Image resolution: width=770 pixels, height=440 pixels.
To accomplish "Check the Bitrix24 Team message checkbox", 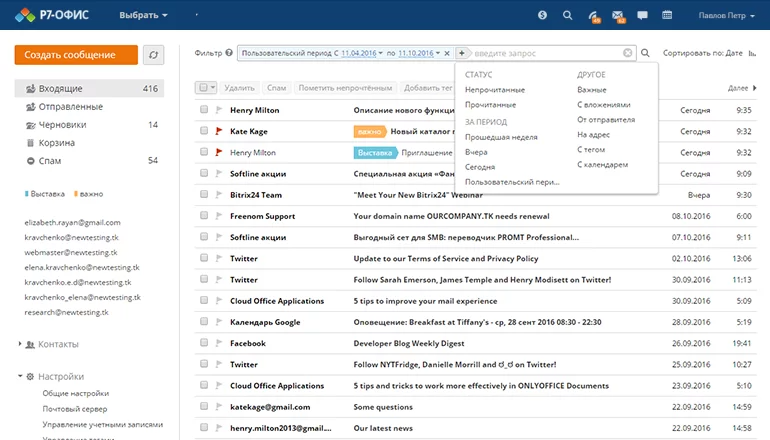I will click(204, 194).
